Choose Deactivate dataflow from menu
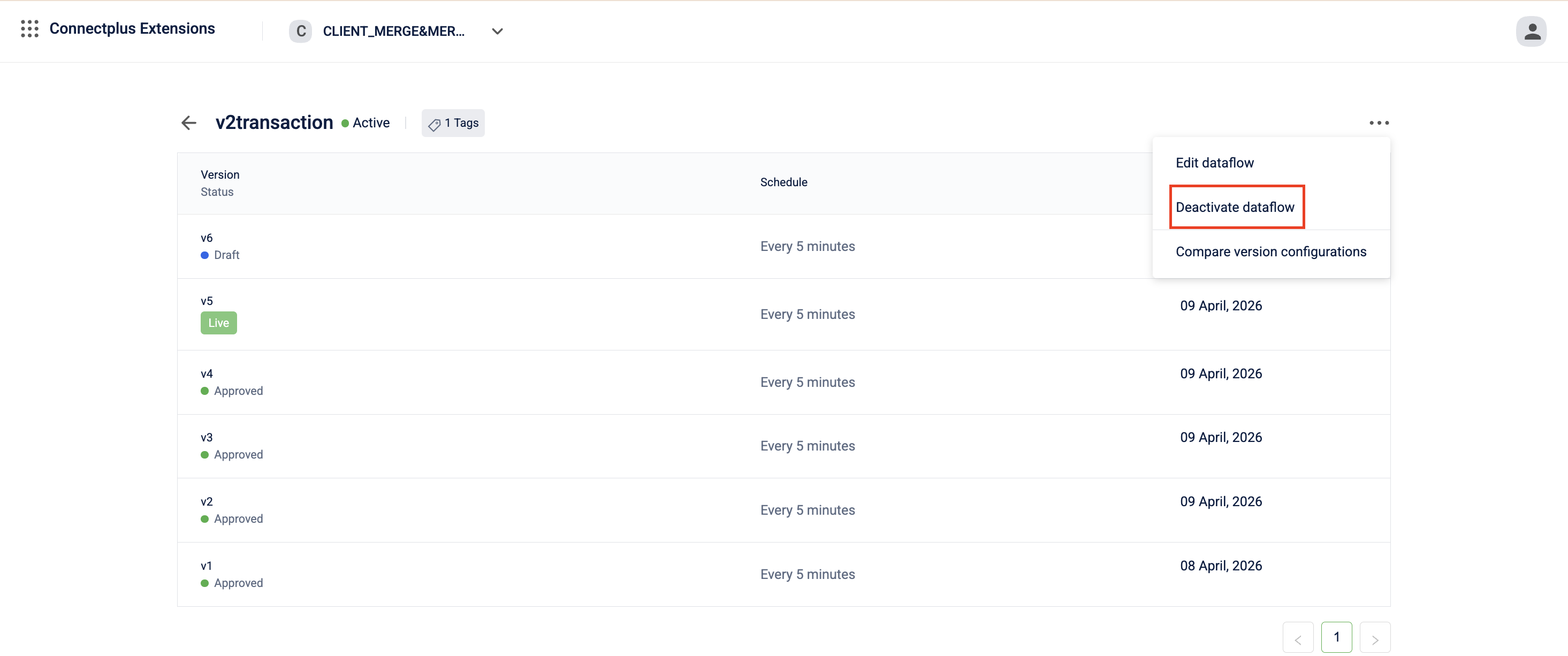 click(1235, 207)
